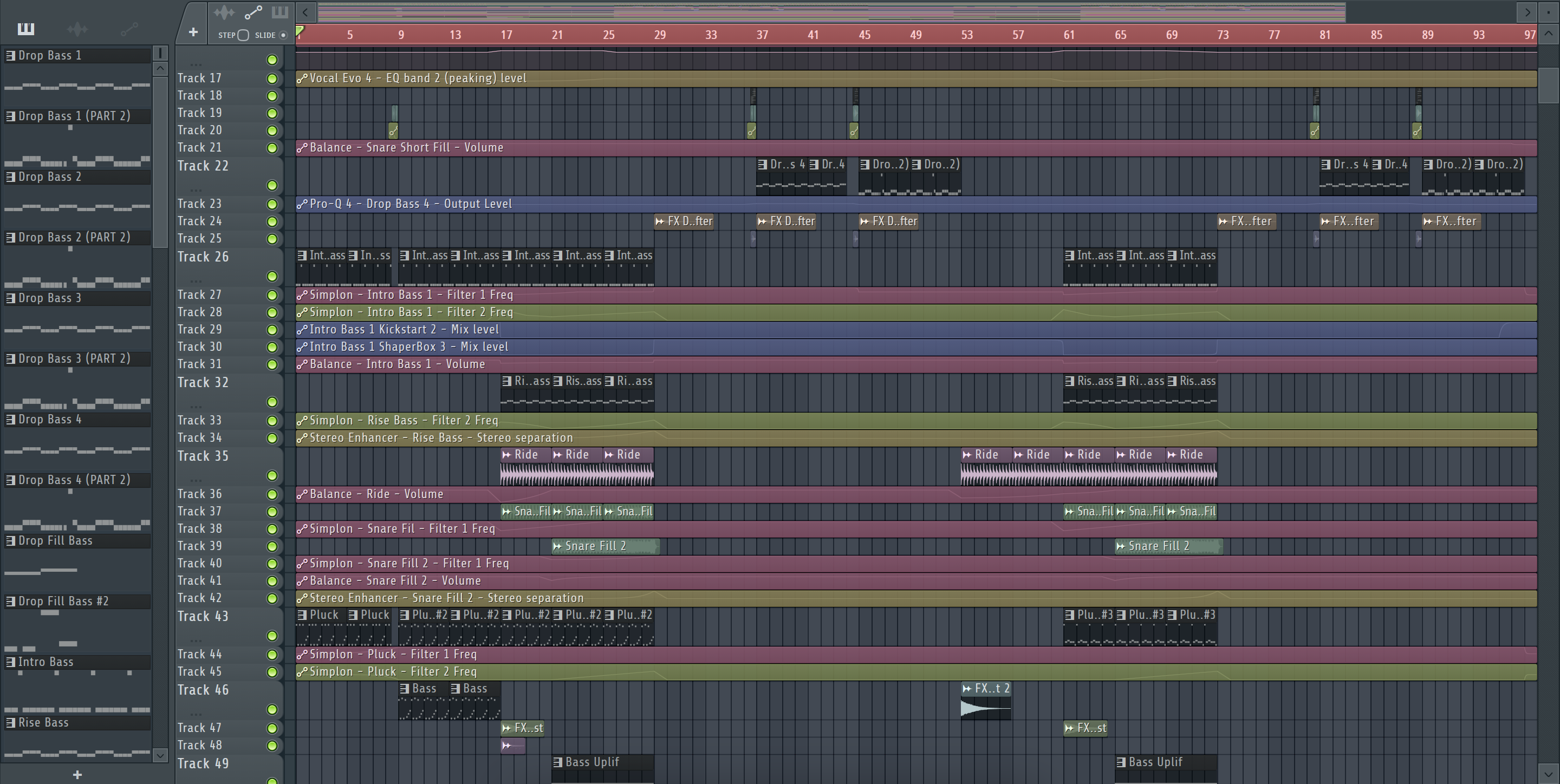Toggle the SLIDE mode radio button

[x=283, y=35]
